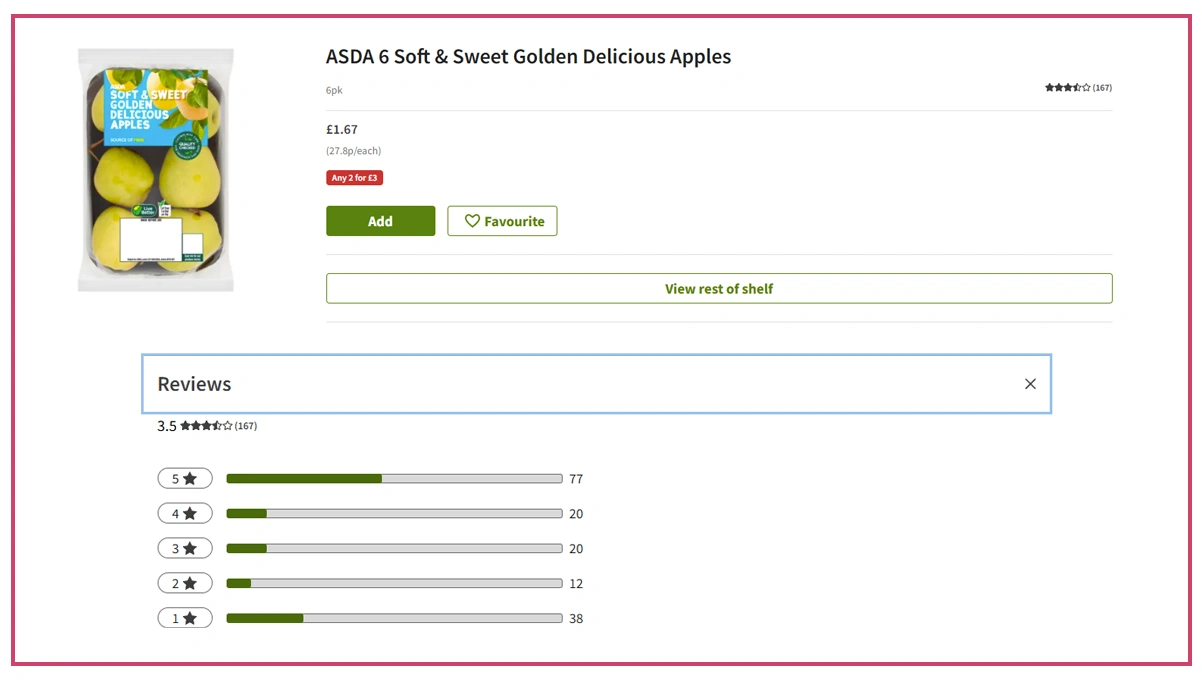The width and height of the screenshot is (1202, 684).
Task: Toggle the 3 star review filter
Action: (x=185, y=549)
